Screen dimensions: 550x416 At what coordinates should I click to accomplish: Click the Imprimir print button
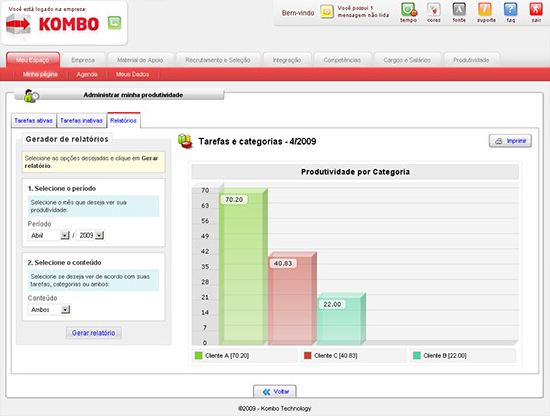tap(510, 141)
